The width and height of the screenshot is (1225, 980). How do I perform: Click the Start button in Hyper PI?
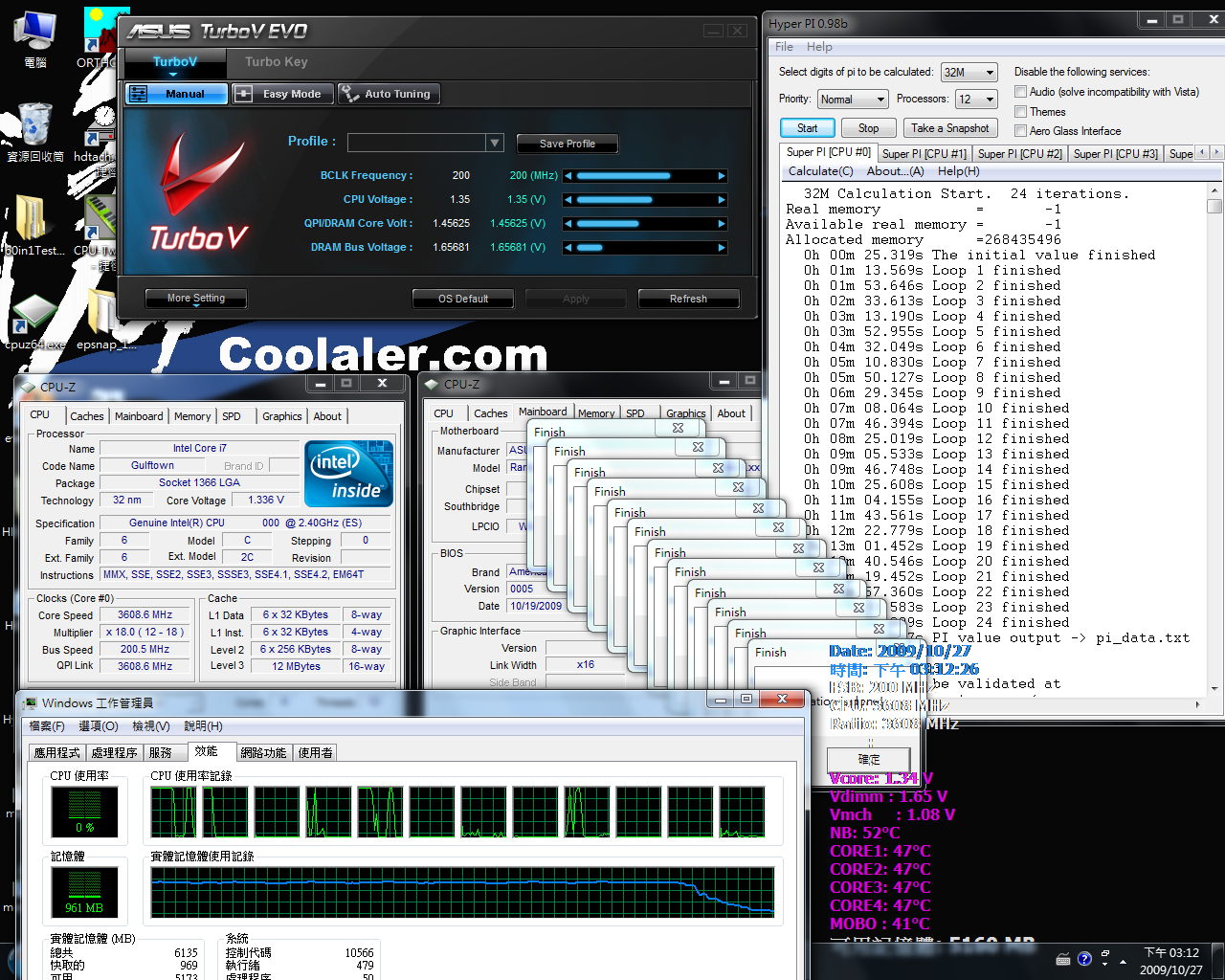pyautogui.click(x=807, y=128)
